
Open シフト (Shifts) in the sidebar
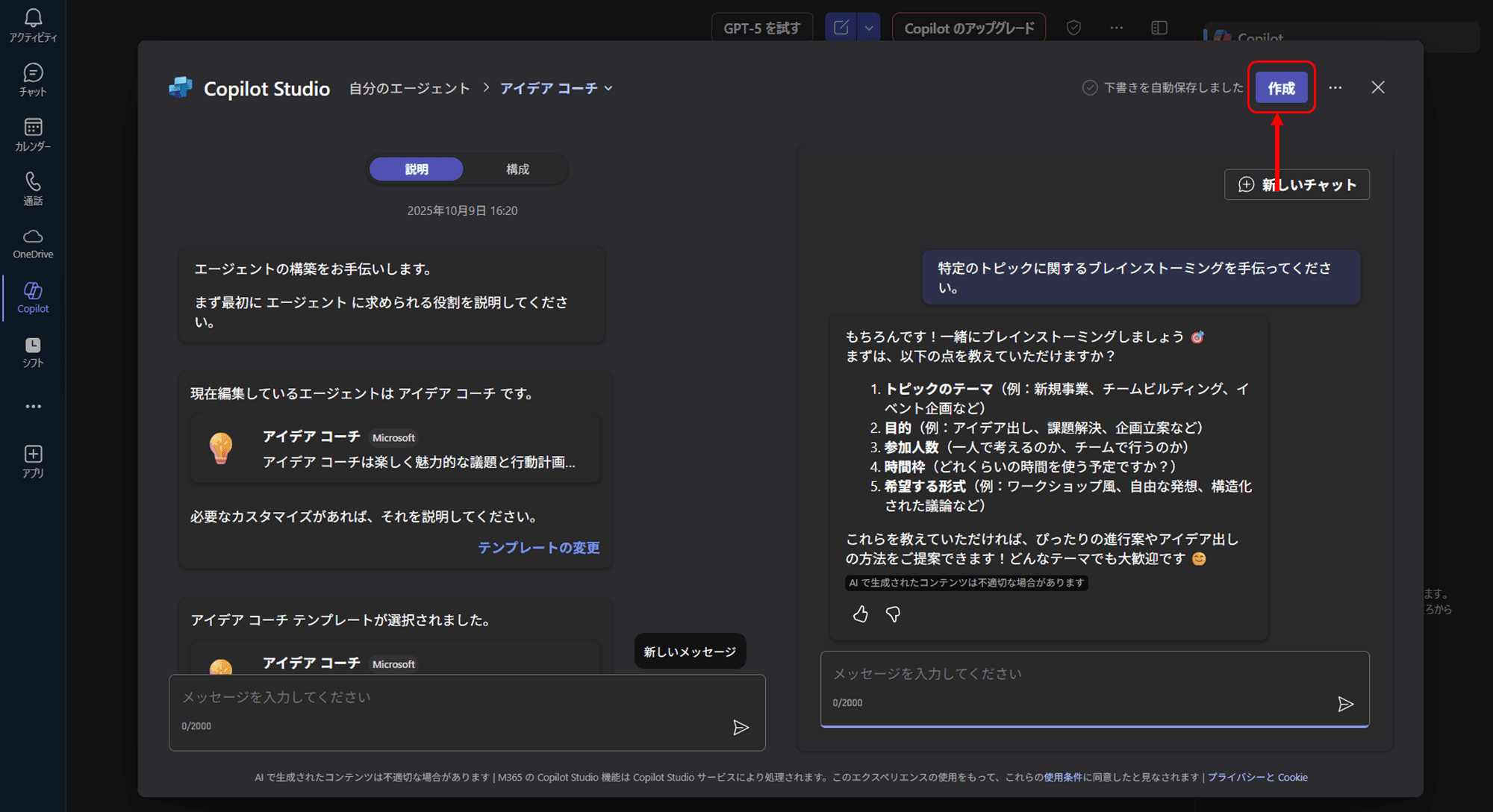pyautogui.click(x=33, y=351)
